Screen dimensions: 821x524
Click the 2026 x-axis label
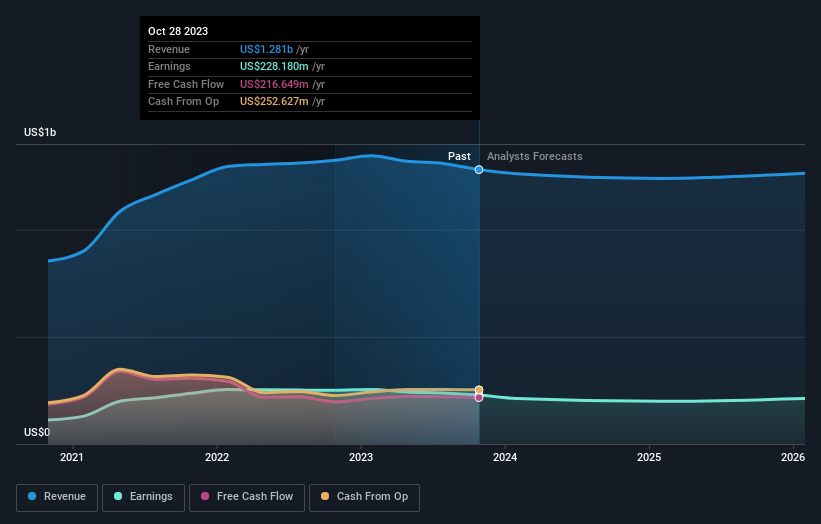point(793,457)
